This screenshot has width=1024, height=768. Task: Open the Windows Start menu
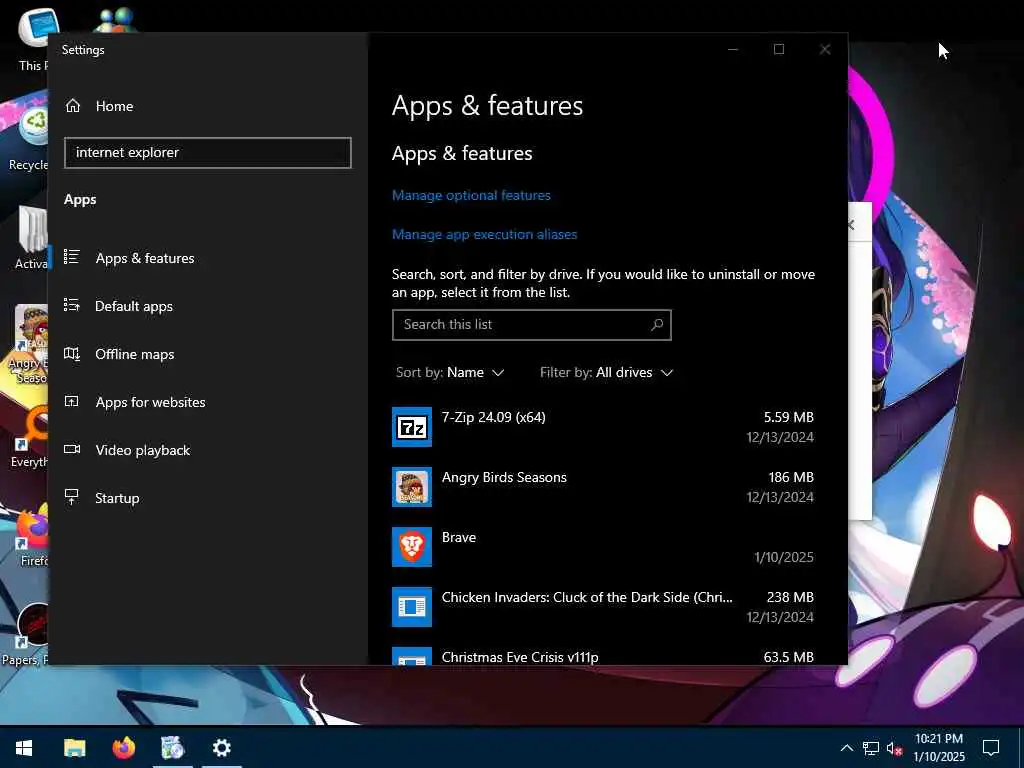click(24, 748)
